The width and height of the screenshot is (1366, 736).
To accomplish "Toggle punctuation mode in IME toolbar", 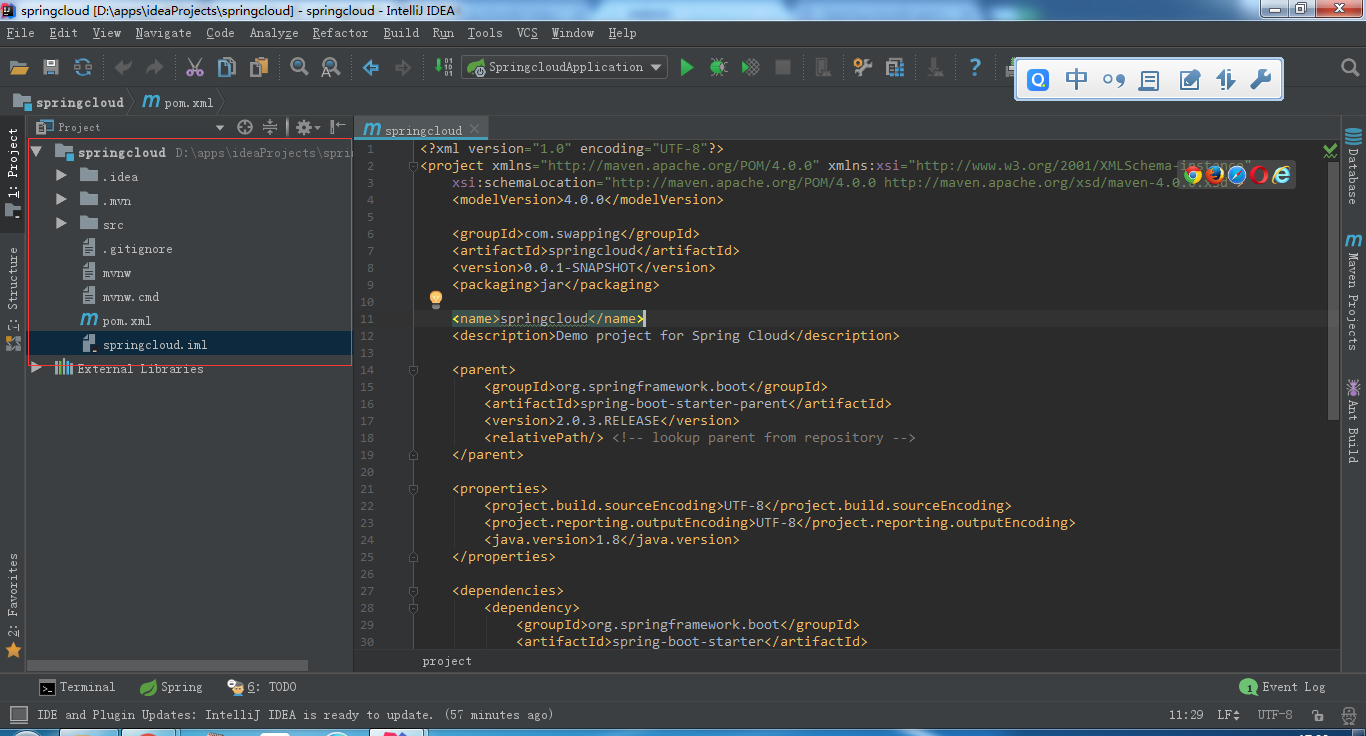I will coord(1113,80).
